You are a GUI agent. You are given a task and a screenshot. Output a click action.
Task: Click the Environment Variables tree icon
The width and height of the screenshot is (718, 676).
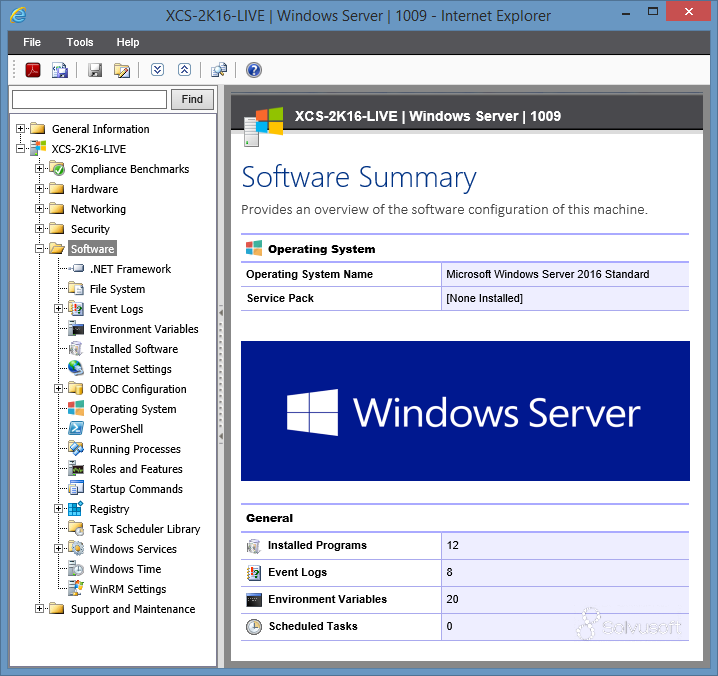pyautogui.click(x=76, y=328)
